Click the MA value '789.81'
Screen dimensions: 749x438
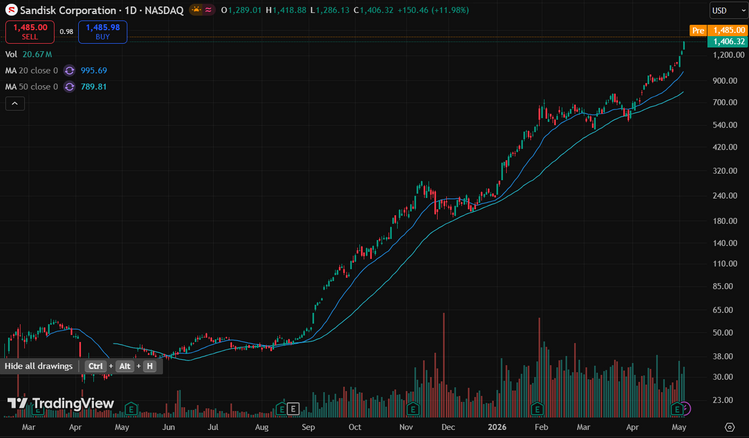pos(94,87)
